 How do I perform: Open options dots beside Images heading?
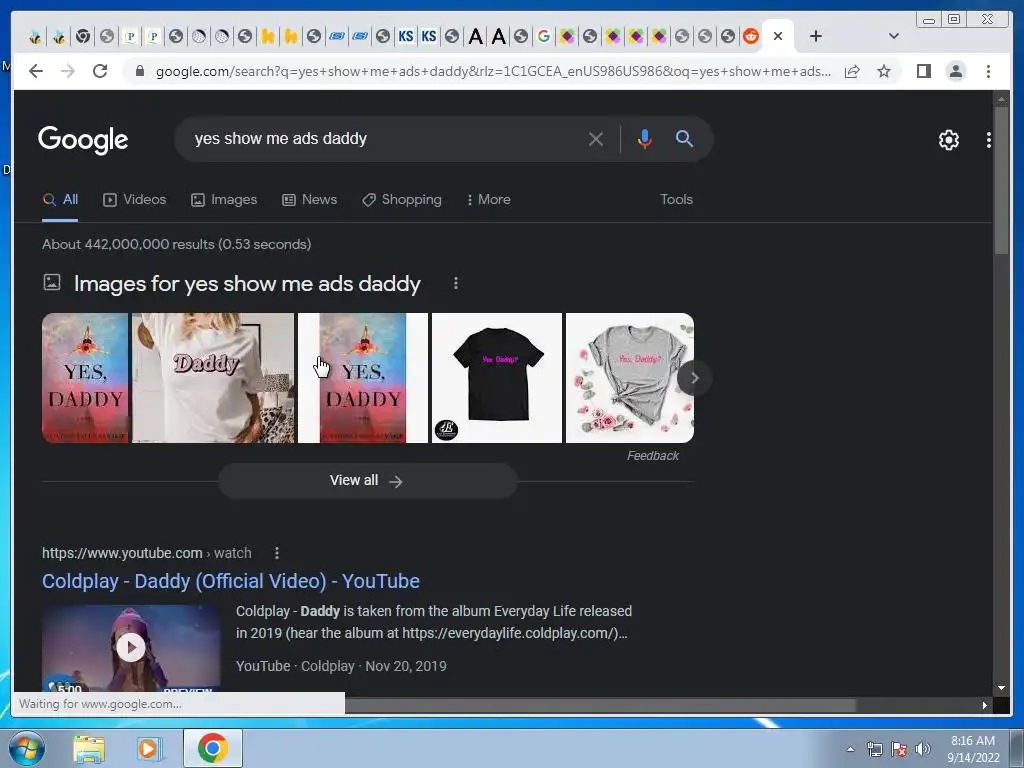point(456,283)
